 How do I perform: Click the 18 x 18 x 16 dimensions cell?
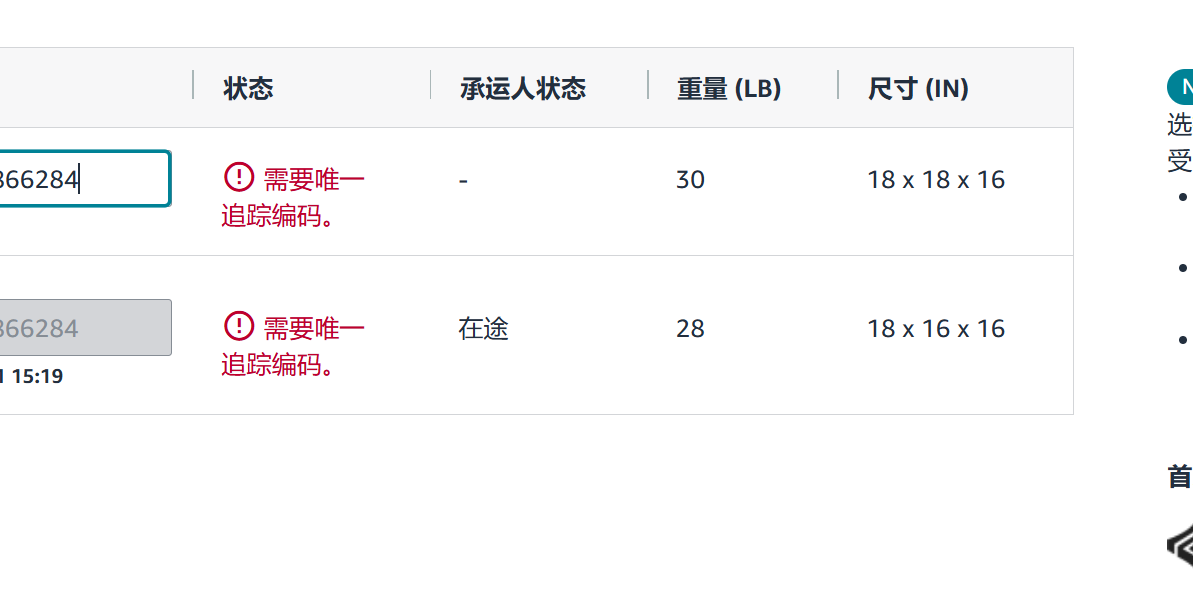pyautogui.click(x=935, y=180)
